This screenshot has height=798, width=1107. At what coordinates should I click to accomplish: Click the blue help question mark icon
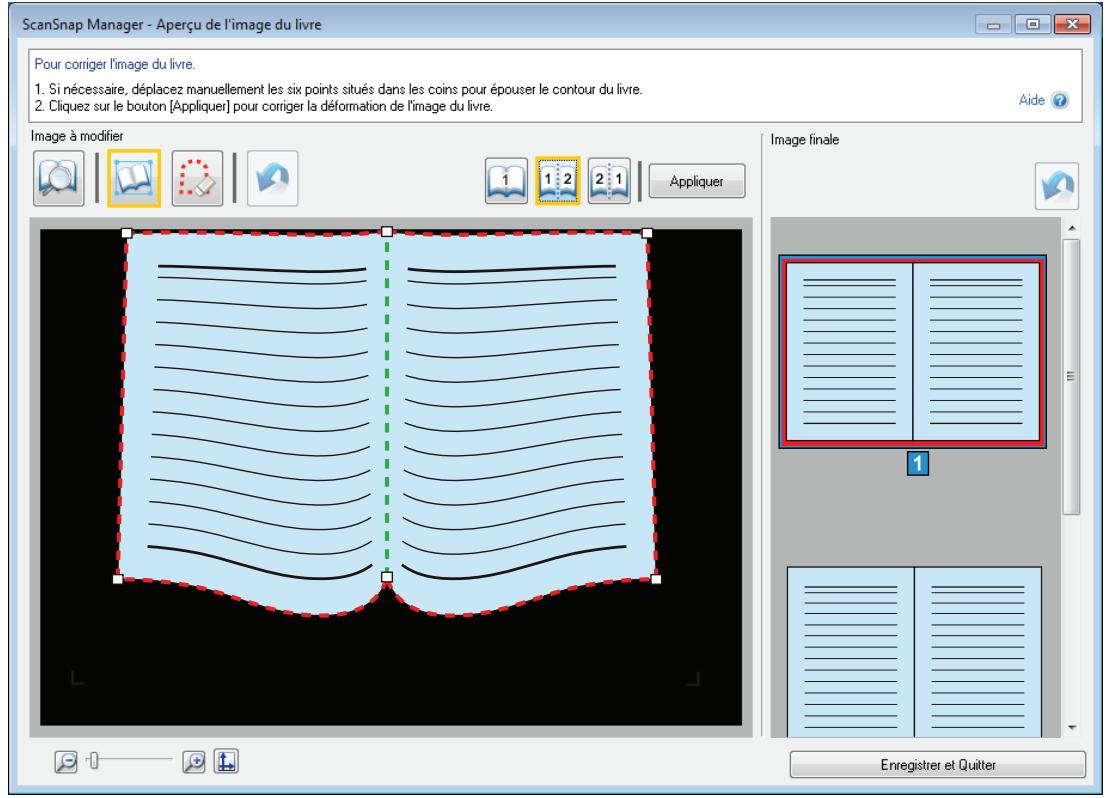(1060, 100)
